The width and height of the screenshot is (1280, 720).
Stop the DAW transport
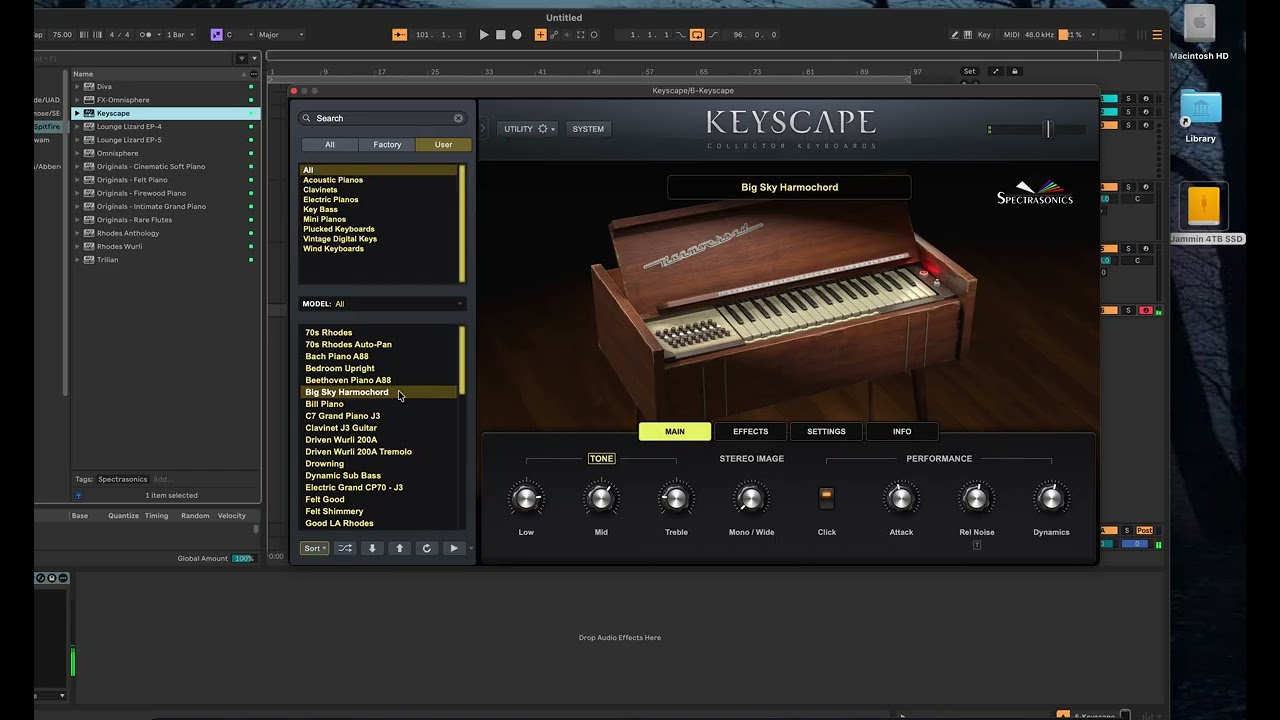[501, 35]
